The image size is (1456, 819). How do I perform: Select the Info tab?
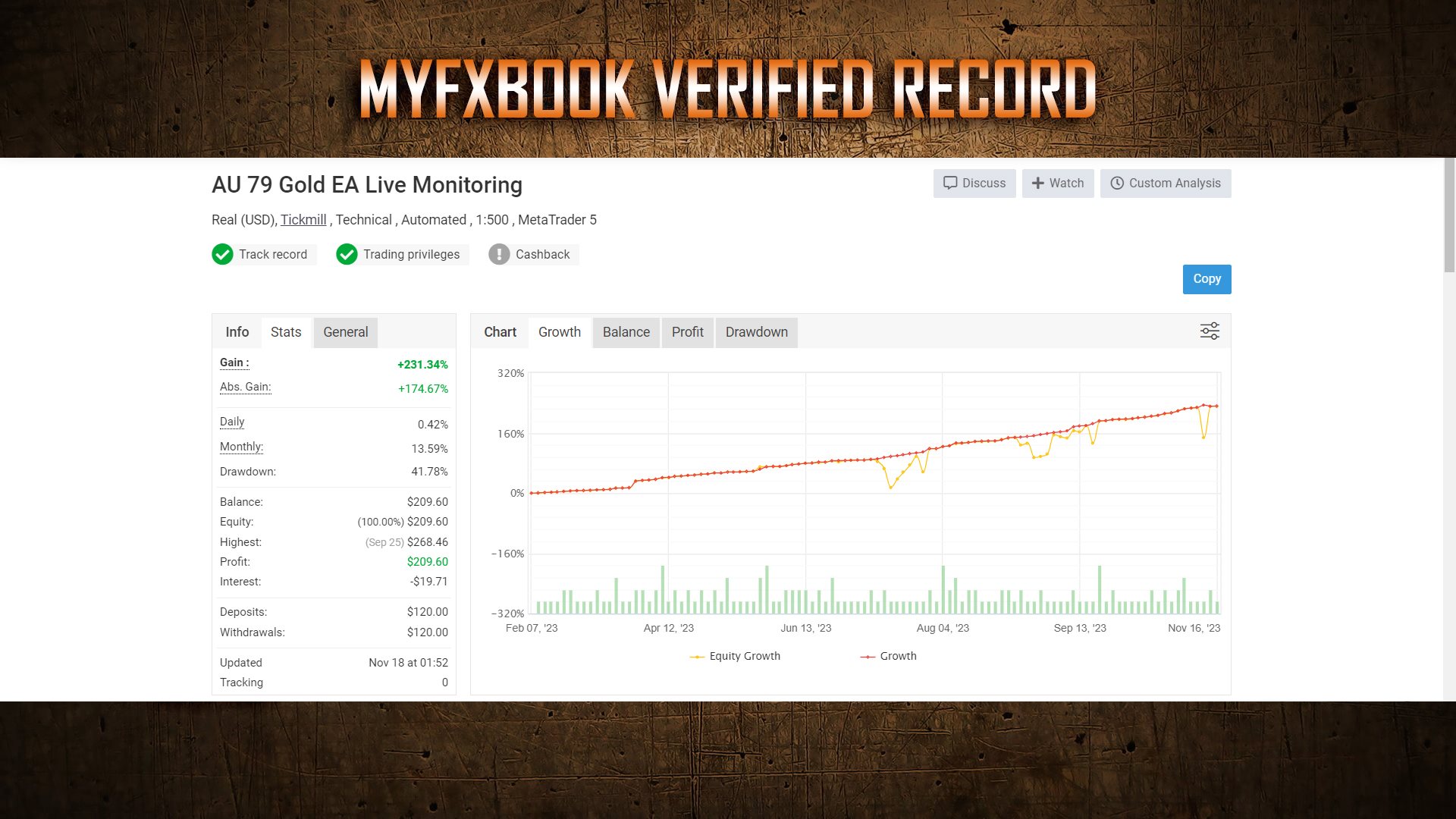click(x=237, y=332)
